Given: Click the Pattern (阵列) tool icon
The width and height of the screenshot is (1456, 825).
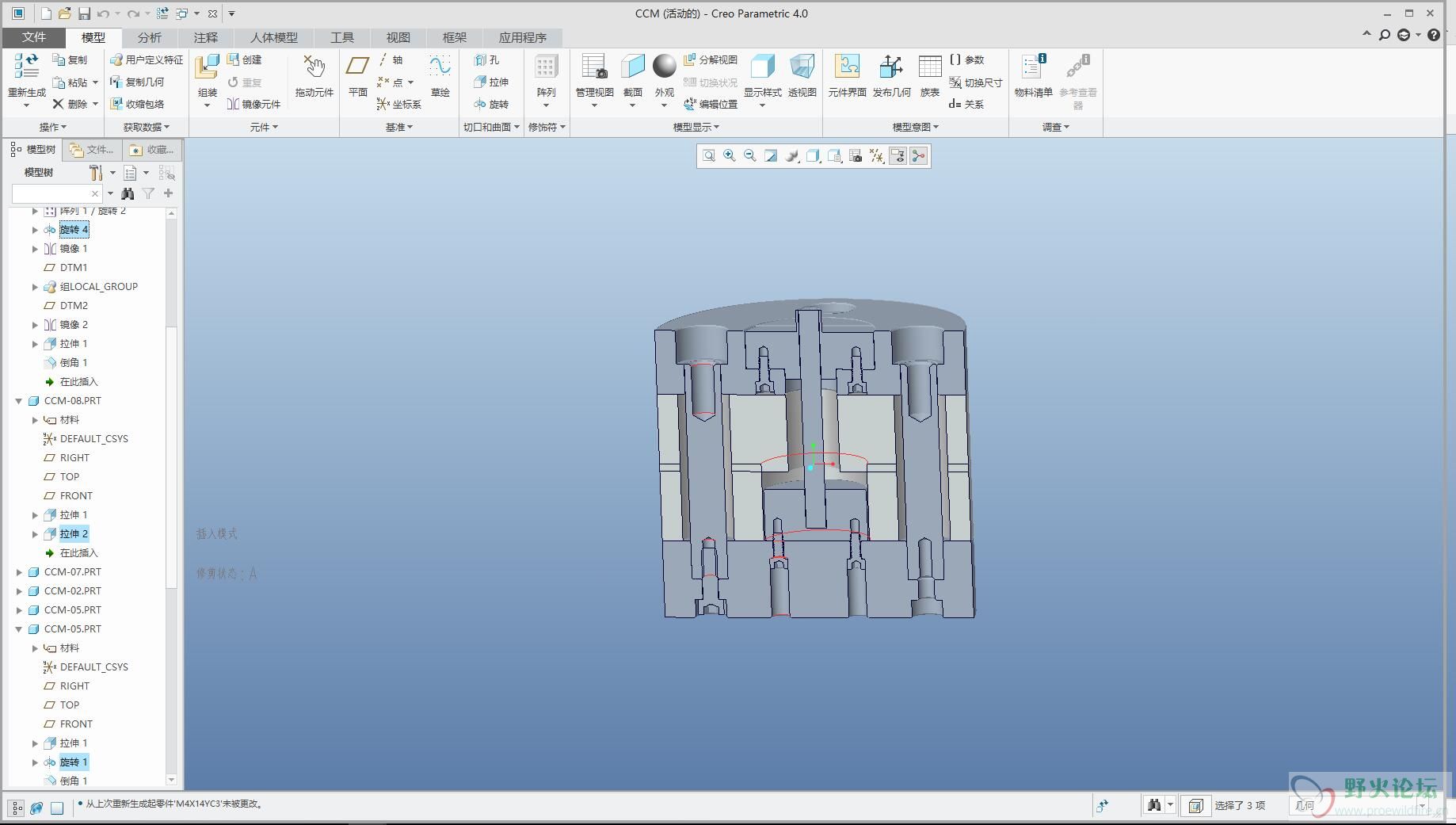Looking at the screenshot, I should (546, 66).
